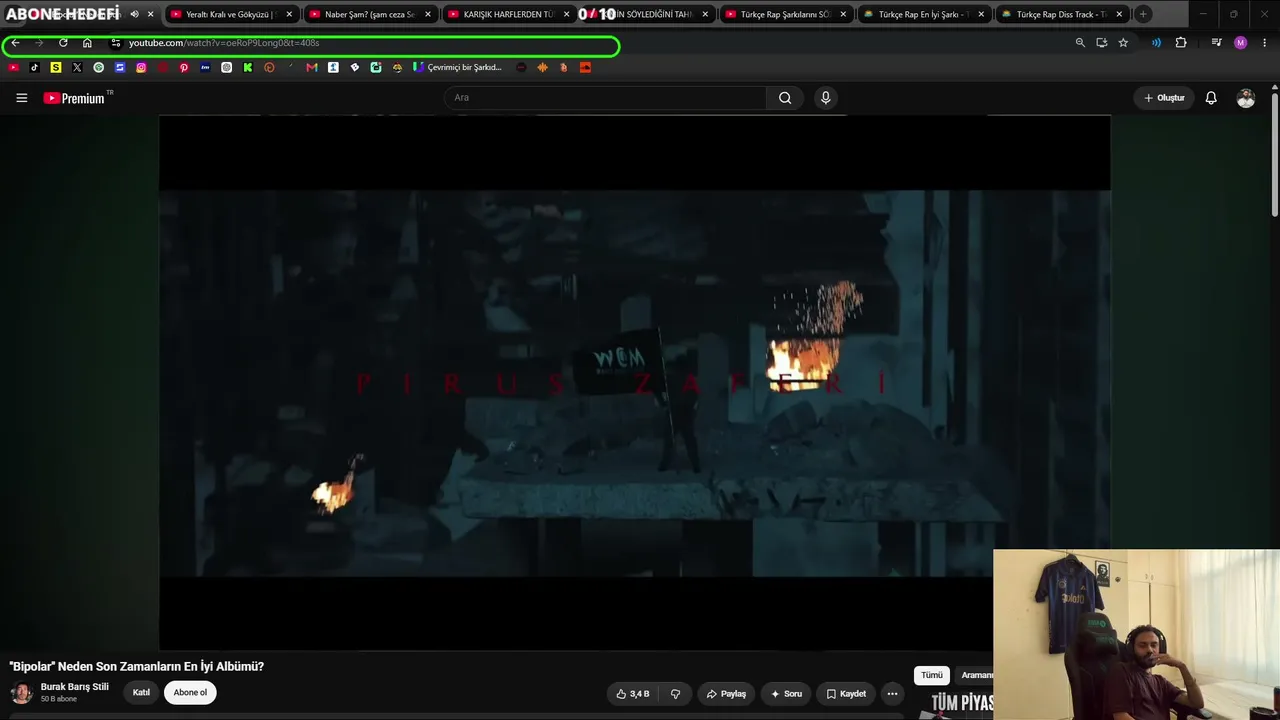This screenshot has height=720, width=1280.
Task: Open the TikTok bookmark
Action: 34,68
